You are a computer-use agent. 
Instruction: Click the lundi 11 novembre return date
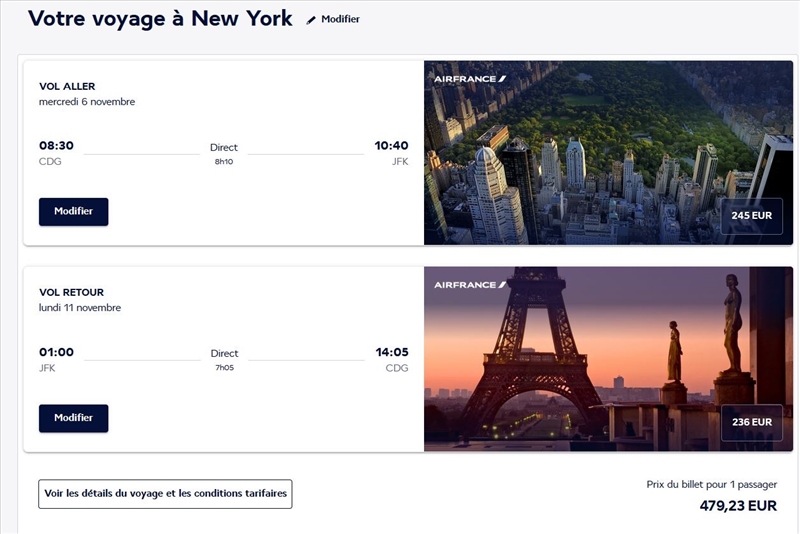point(80,308)
